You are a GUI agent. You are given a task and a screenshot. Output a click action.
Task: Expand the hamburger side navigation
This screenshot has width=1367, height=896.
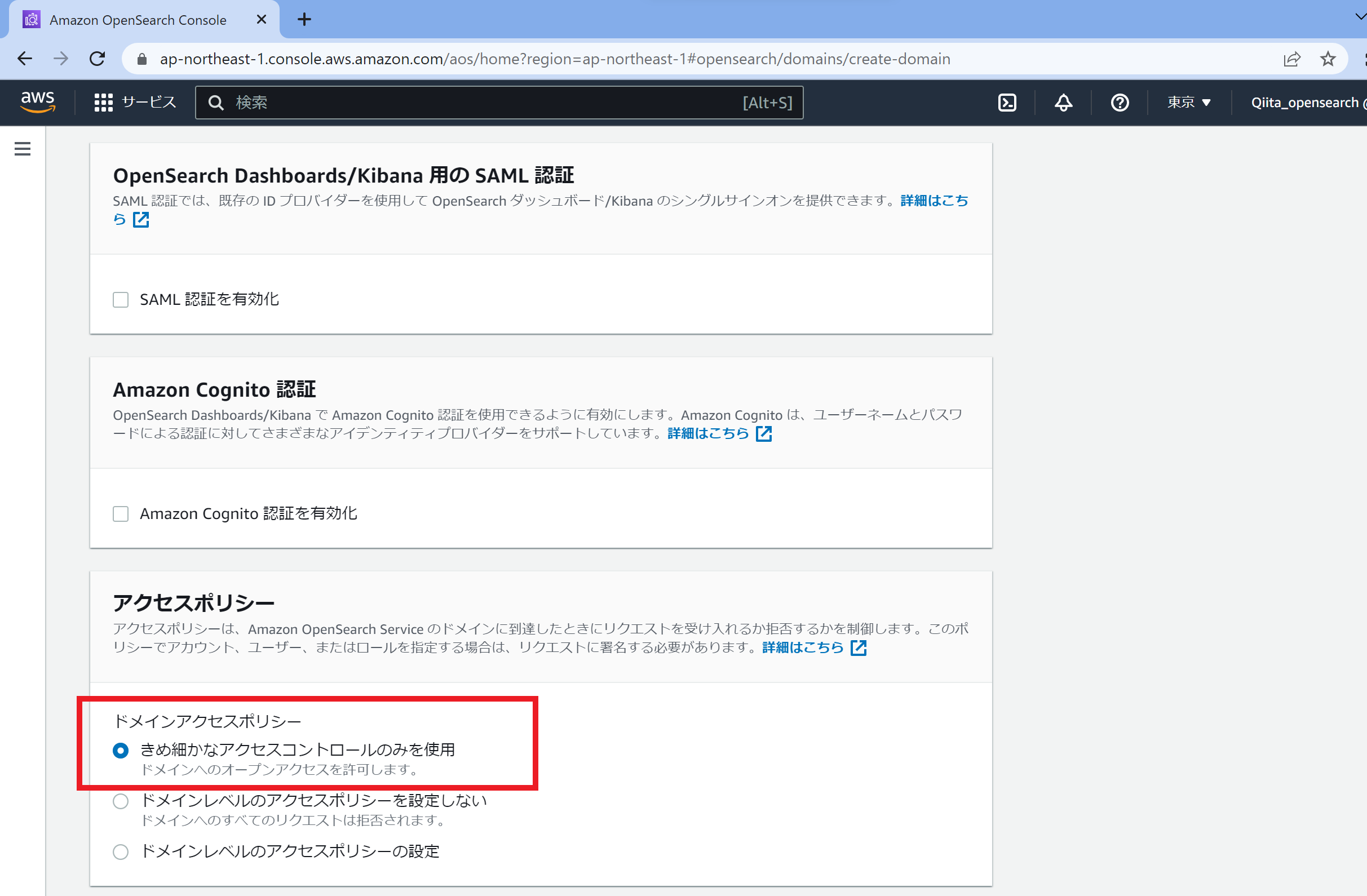click(23, 149)
